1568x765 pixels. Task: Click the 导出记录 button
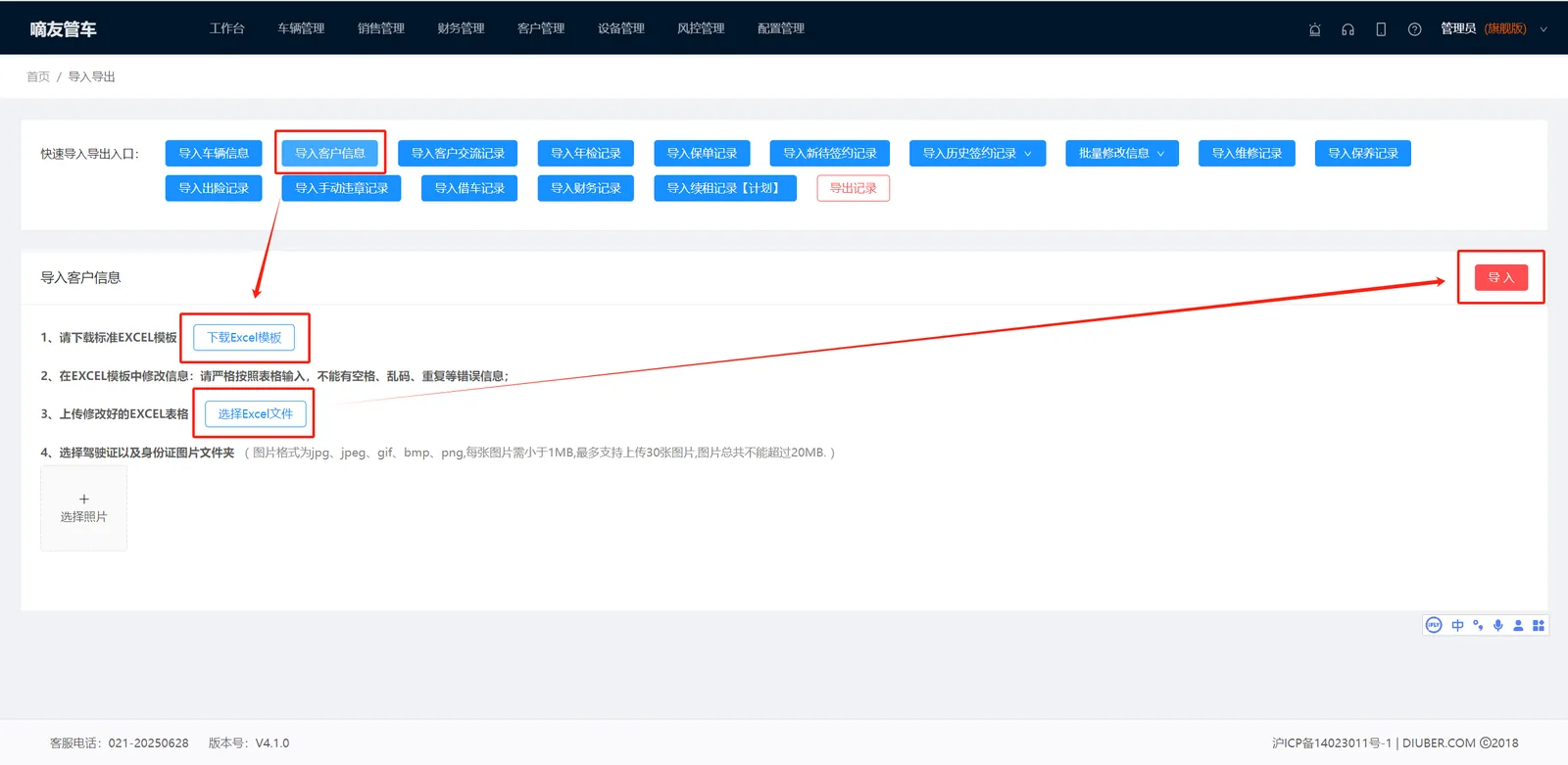pyautogui.click(x=854, y=188)
